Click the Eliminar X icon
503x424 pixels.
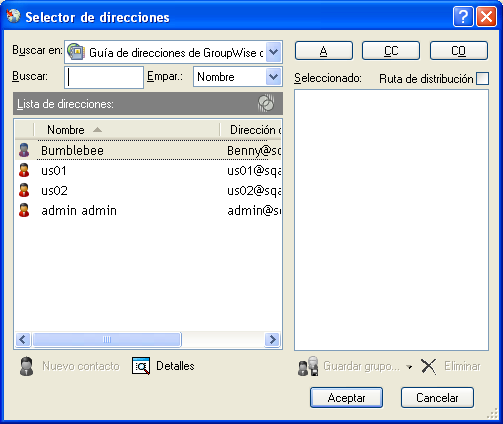pyautogui.click(x=429, y=366)
